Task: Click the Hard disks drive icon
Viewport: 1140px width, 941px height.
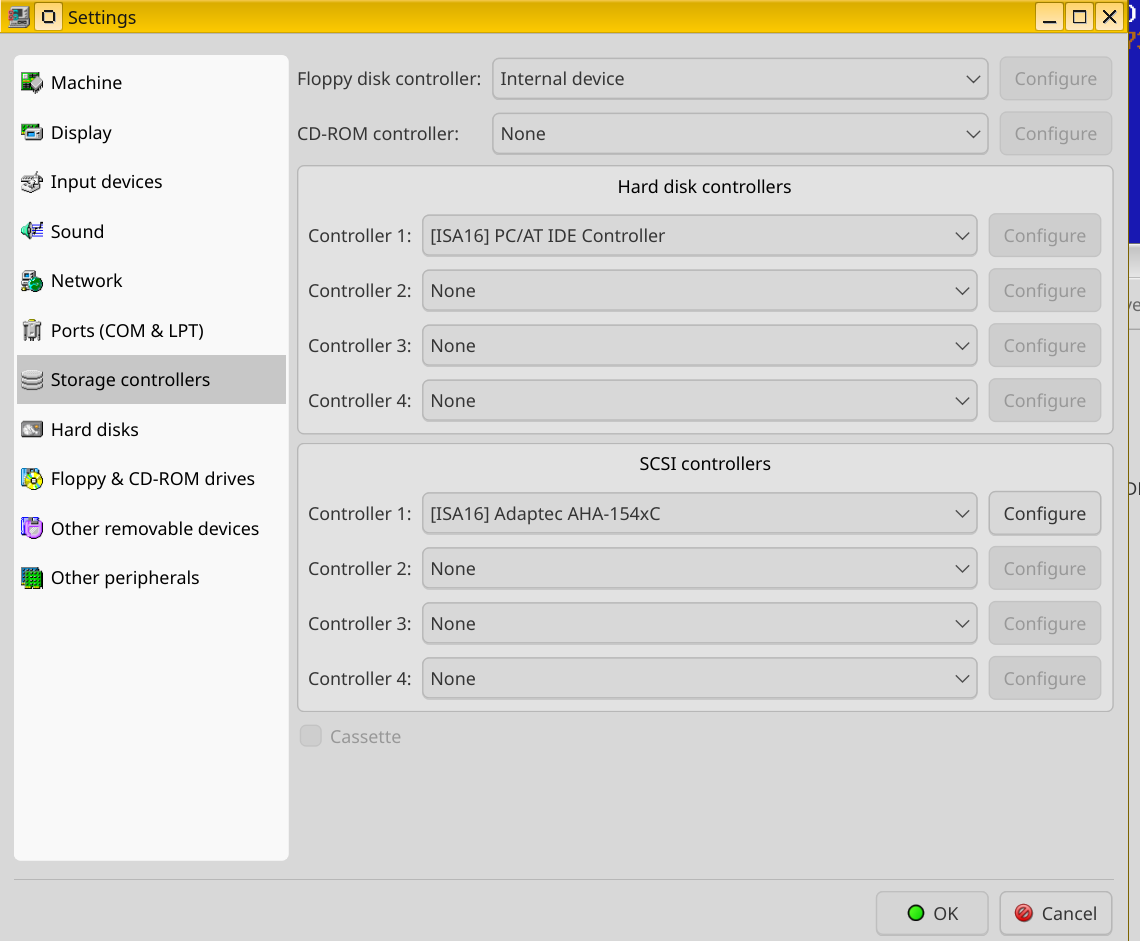Action: (x=32, y=430)
